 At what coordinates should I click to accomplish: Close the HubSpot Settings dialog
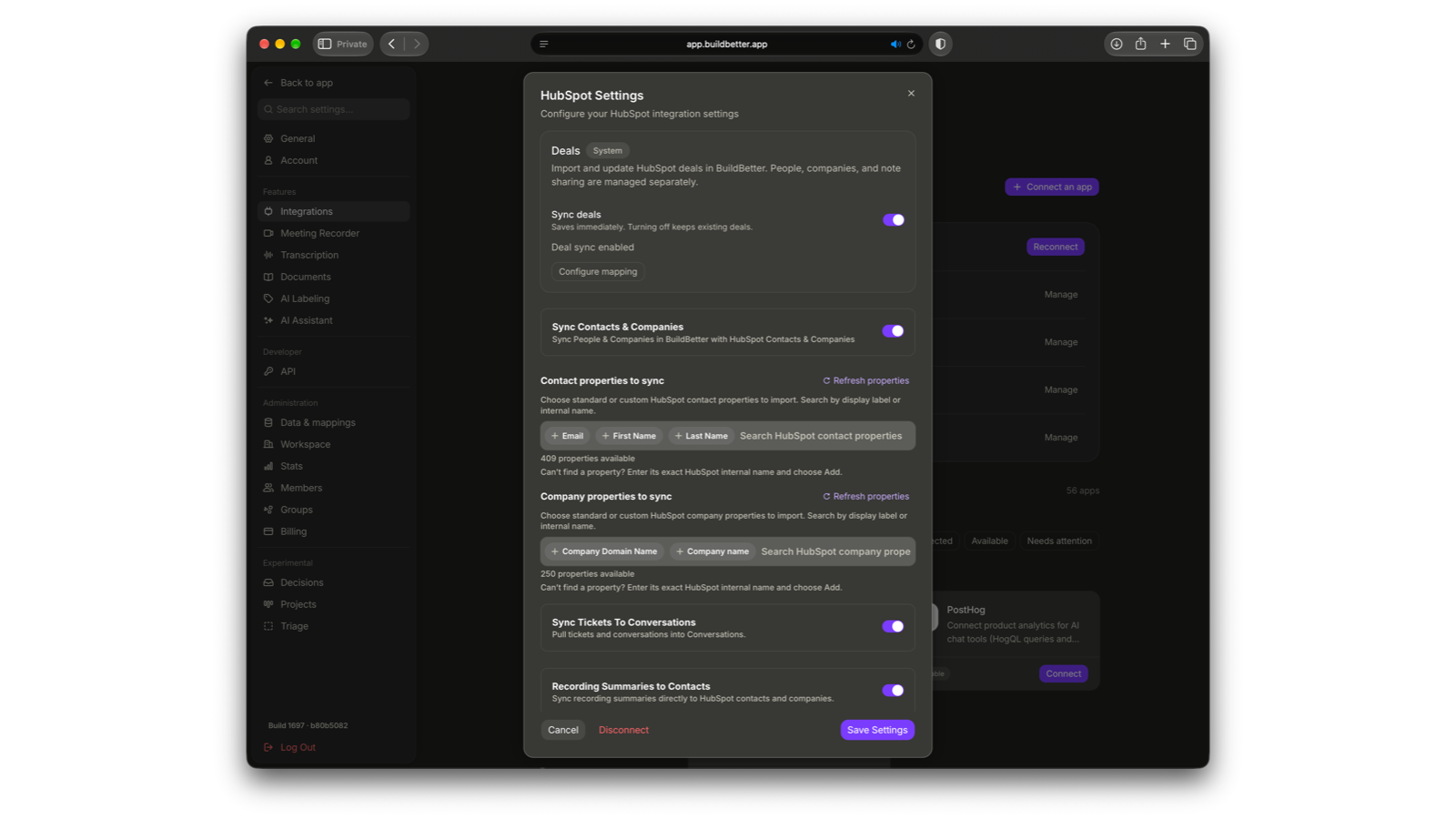[x=911, y=94]
